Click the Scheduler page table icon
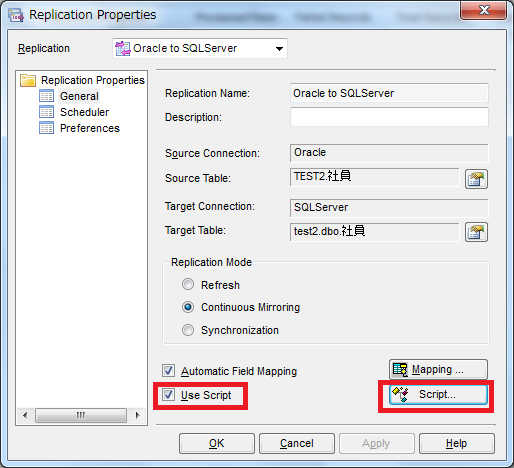Image resolution: width=514 pixels, height=468 pixels. (46, 112)
